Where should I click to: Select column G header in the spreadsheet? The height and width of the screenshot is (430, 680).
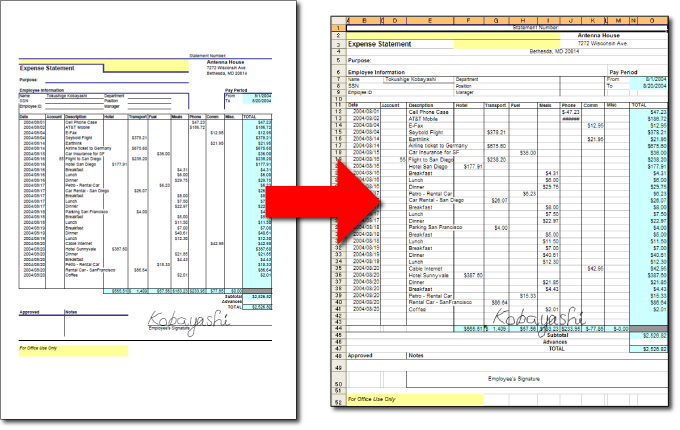click(496, 20)
